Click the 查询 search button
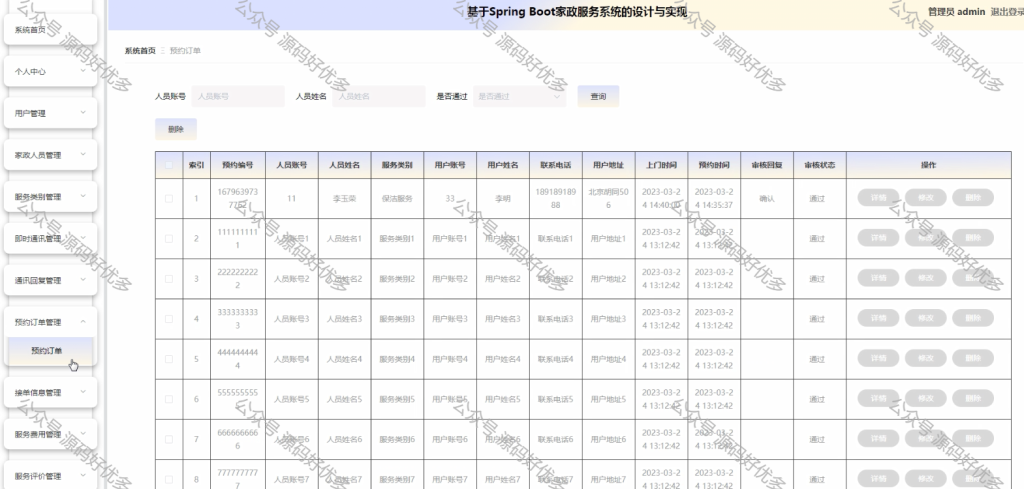The height and width of the screenshot is (489, 1024). tap(598, 96)
